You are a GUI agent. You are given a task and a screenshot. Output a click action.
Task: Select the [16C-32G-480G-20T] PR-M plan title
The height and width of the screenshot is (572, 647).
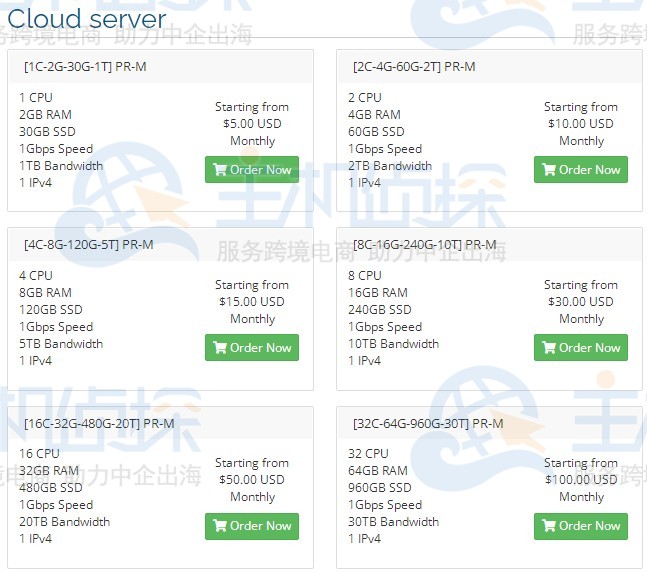(99, 423)
